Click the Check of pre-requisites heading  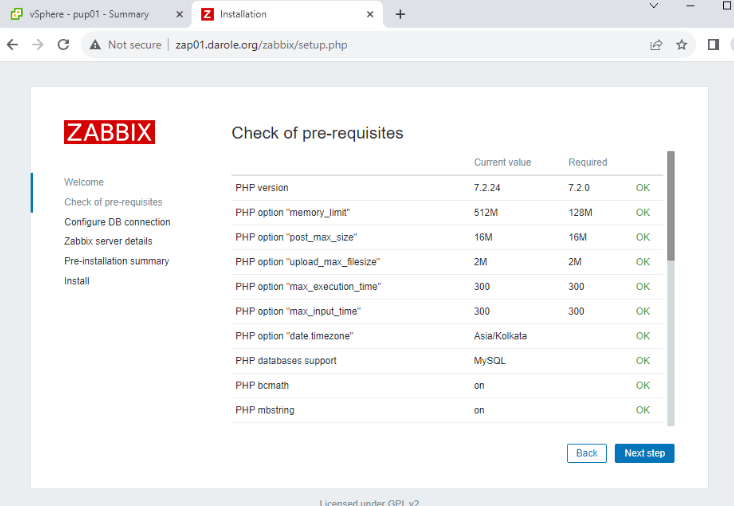(x=317, y=133)
